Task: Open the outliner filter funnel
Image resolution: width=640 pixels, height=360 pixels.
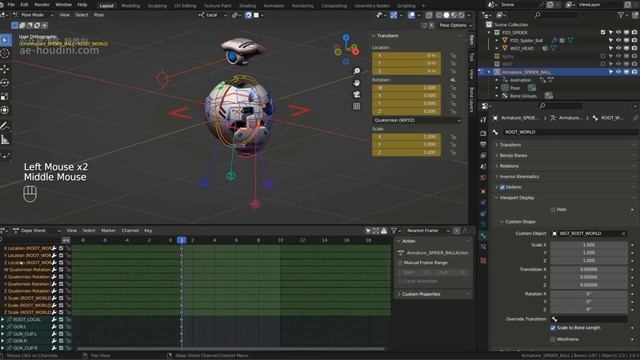Action: [x=621, y=15]
